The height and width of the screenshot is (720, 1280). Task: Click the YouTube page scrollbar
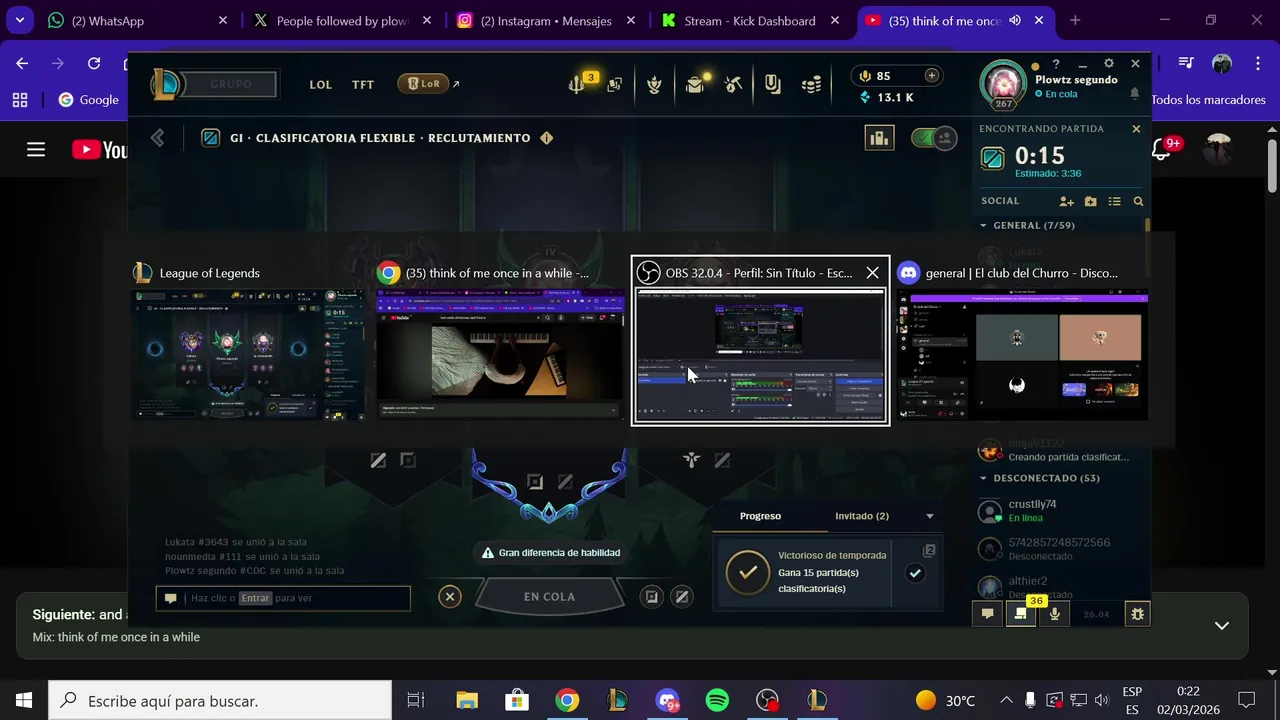pyautogui.click(x=1272, y=165)
